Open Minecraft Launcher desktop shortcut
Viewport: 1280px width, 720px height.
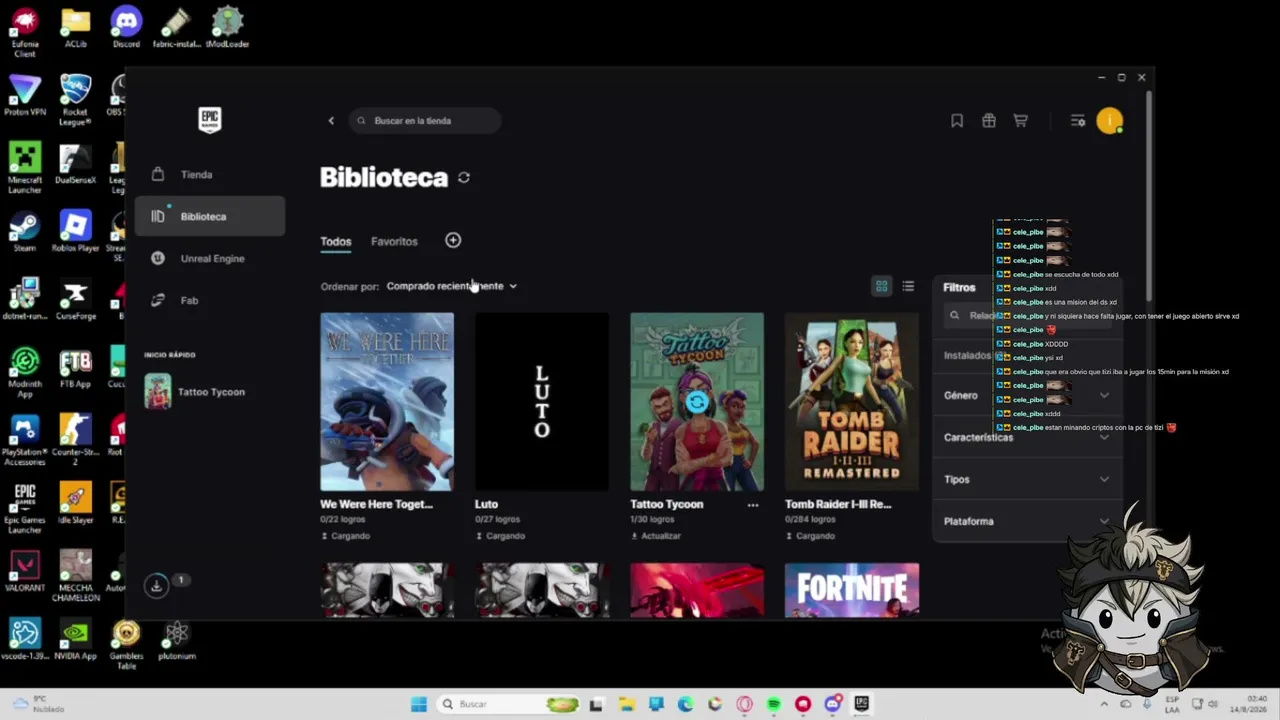point(25,168)
